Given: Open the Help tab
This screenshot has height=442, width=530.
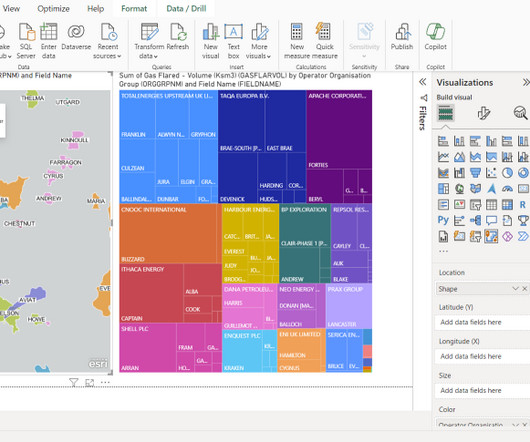Looking at the screenshot, I should (96, 8).
